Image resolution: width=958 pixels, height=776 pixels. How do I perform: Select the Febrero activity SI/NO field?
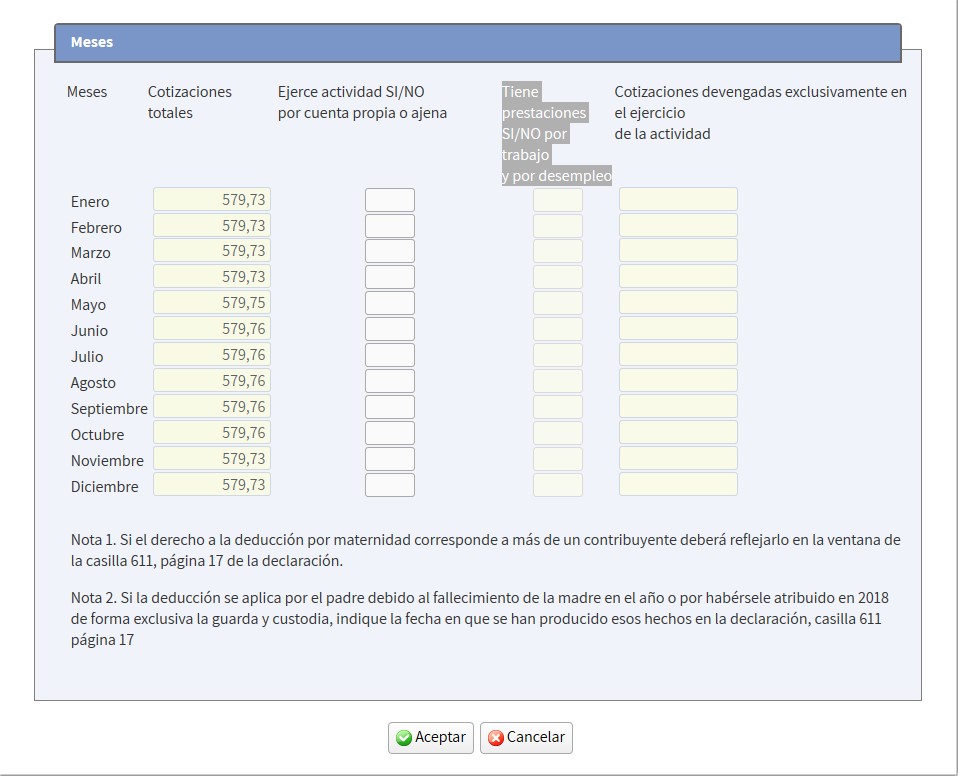click(389, 226)
